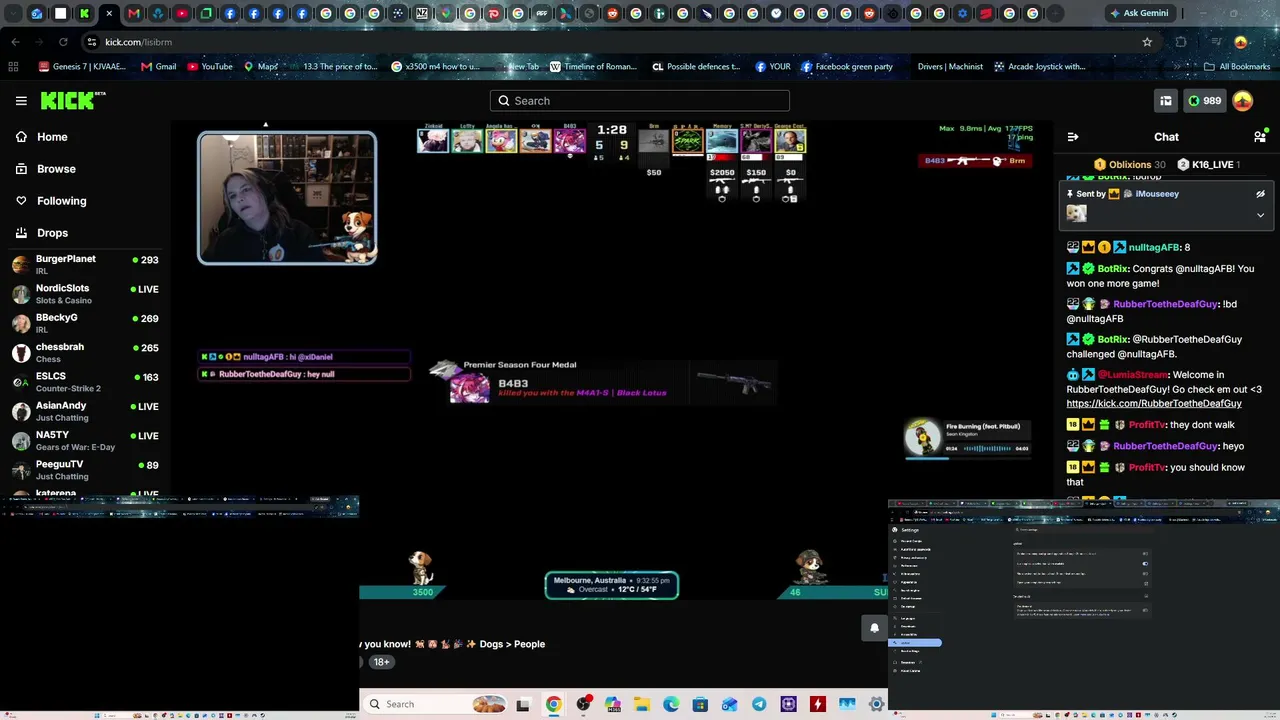Open the PeeguuTV channel
1280x720 pixels.
coord(85,470)
